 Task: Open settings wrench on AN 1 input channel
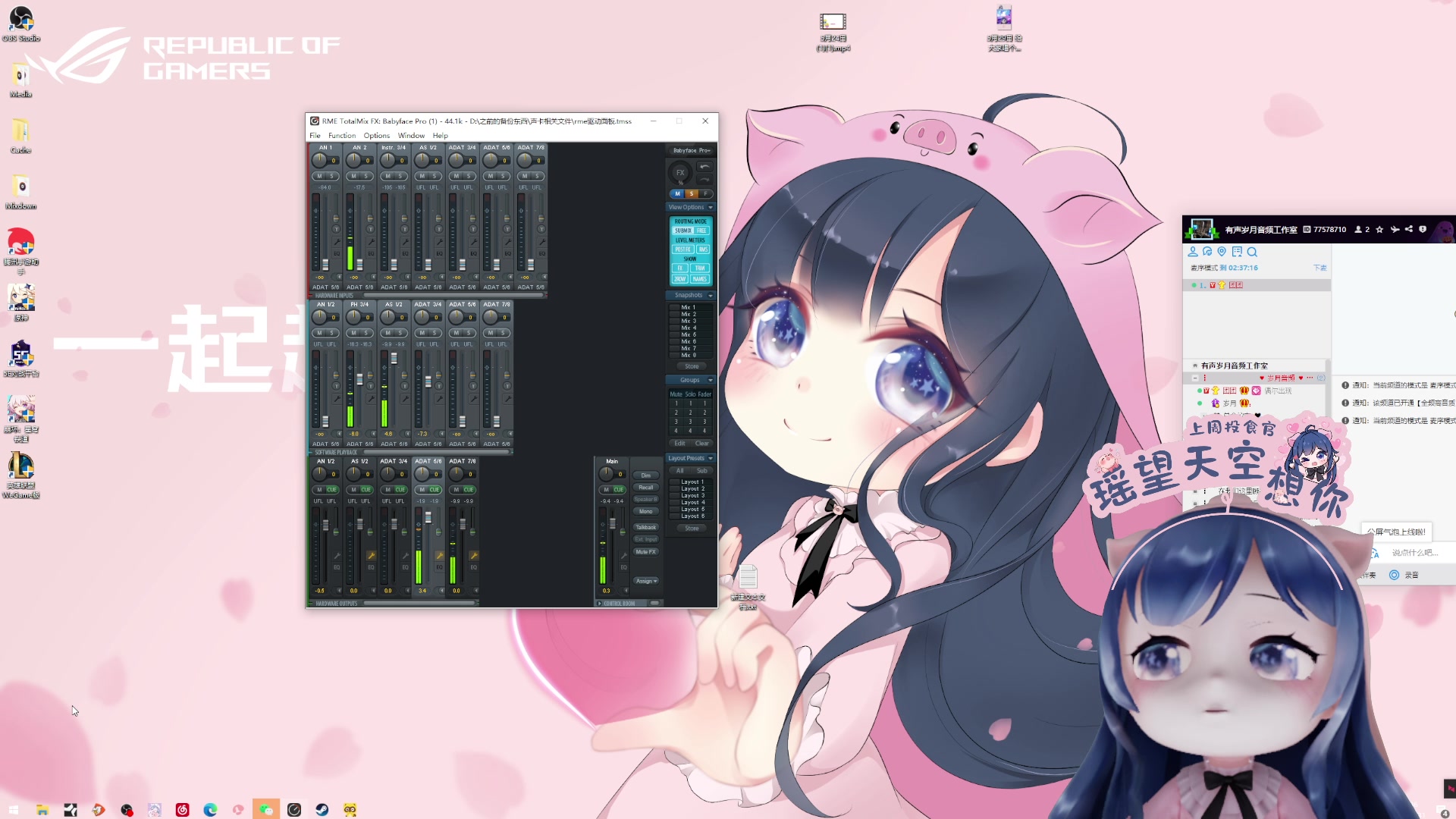(337, 241)
